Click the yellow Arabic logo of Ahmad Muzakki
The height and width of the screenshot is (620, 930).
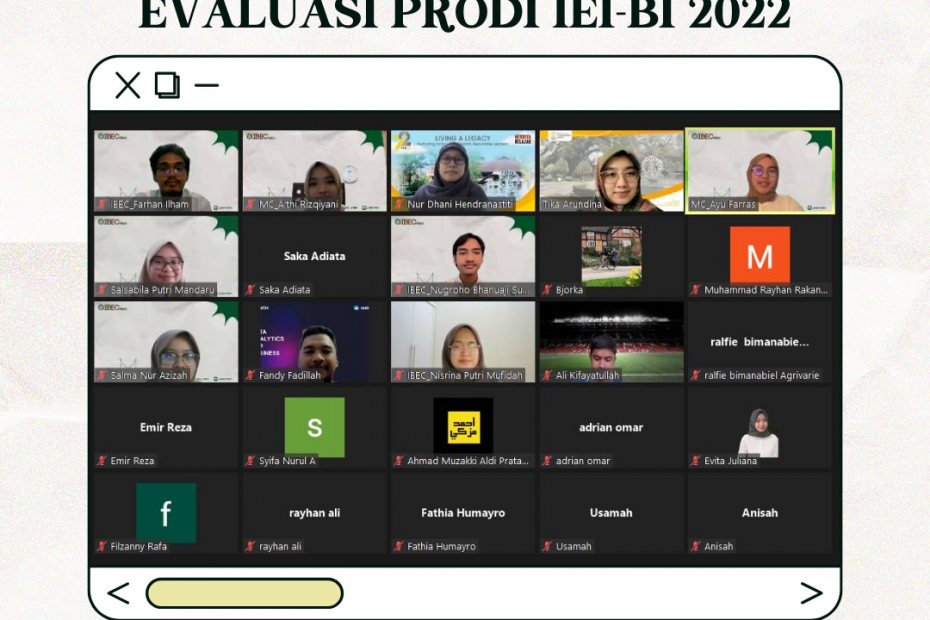(462, 425)
